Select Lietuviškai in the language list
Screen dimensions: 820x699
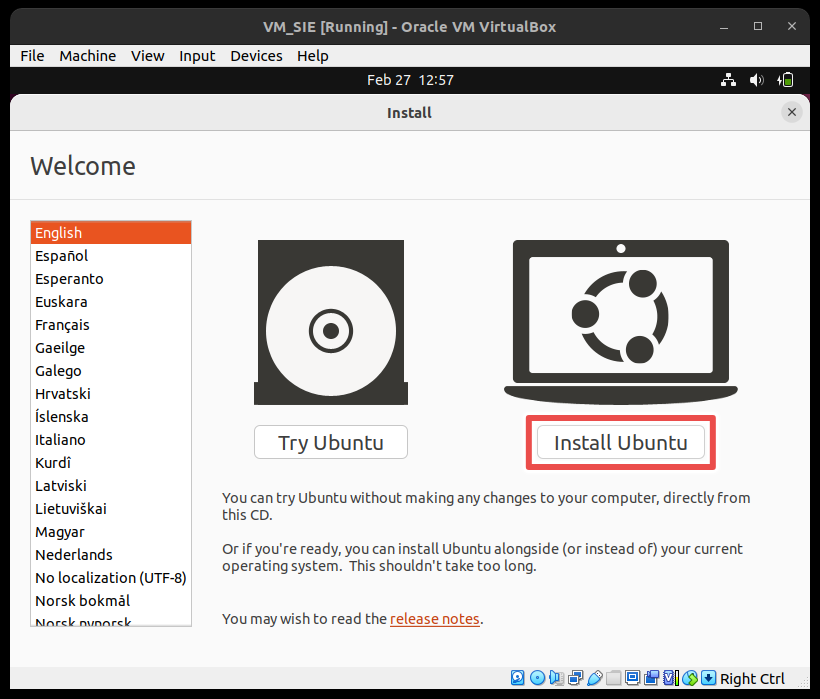pyautogui.click(x=111, y=509)
